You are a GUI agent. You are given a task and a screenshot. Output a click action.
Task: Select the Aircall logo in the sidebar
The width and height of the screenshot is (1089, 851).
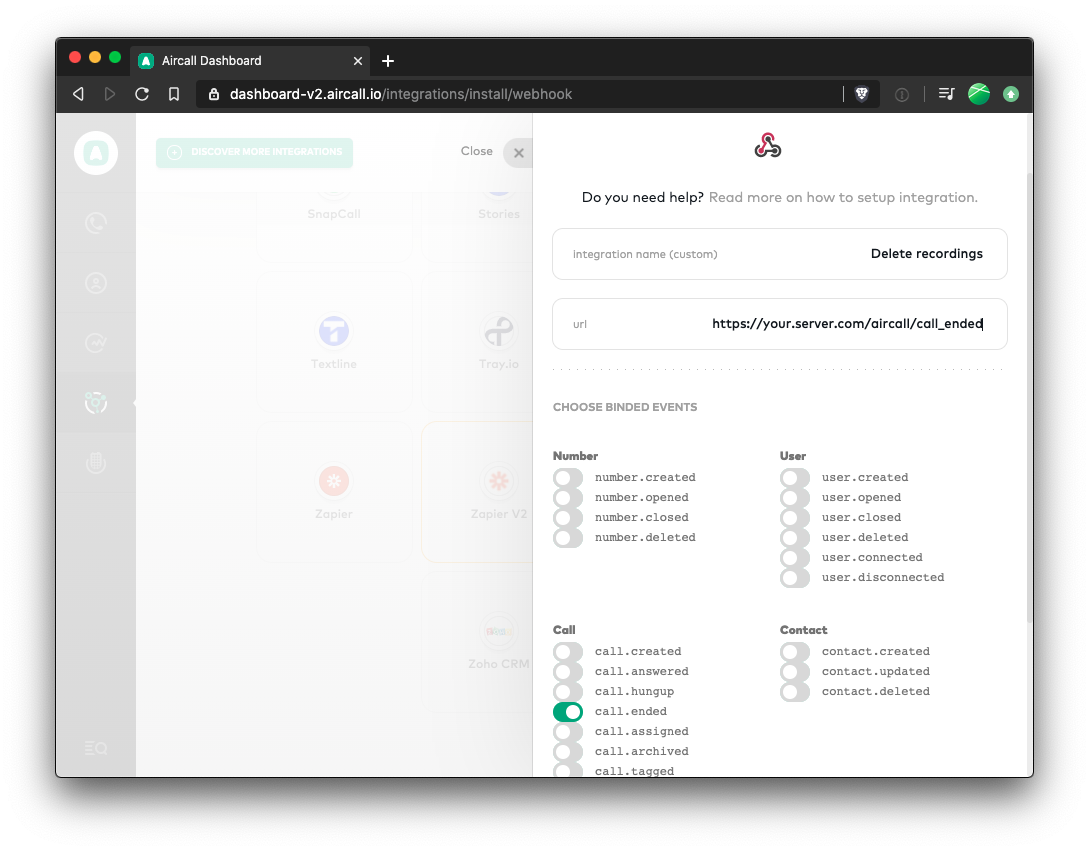[95, 152]
